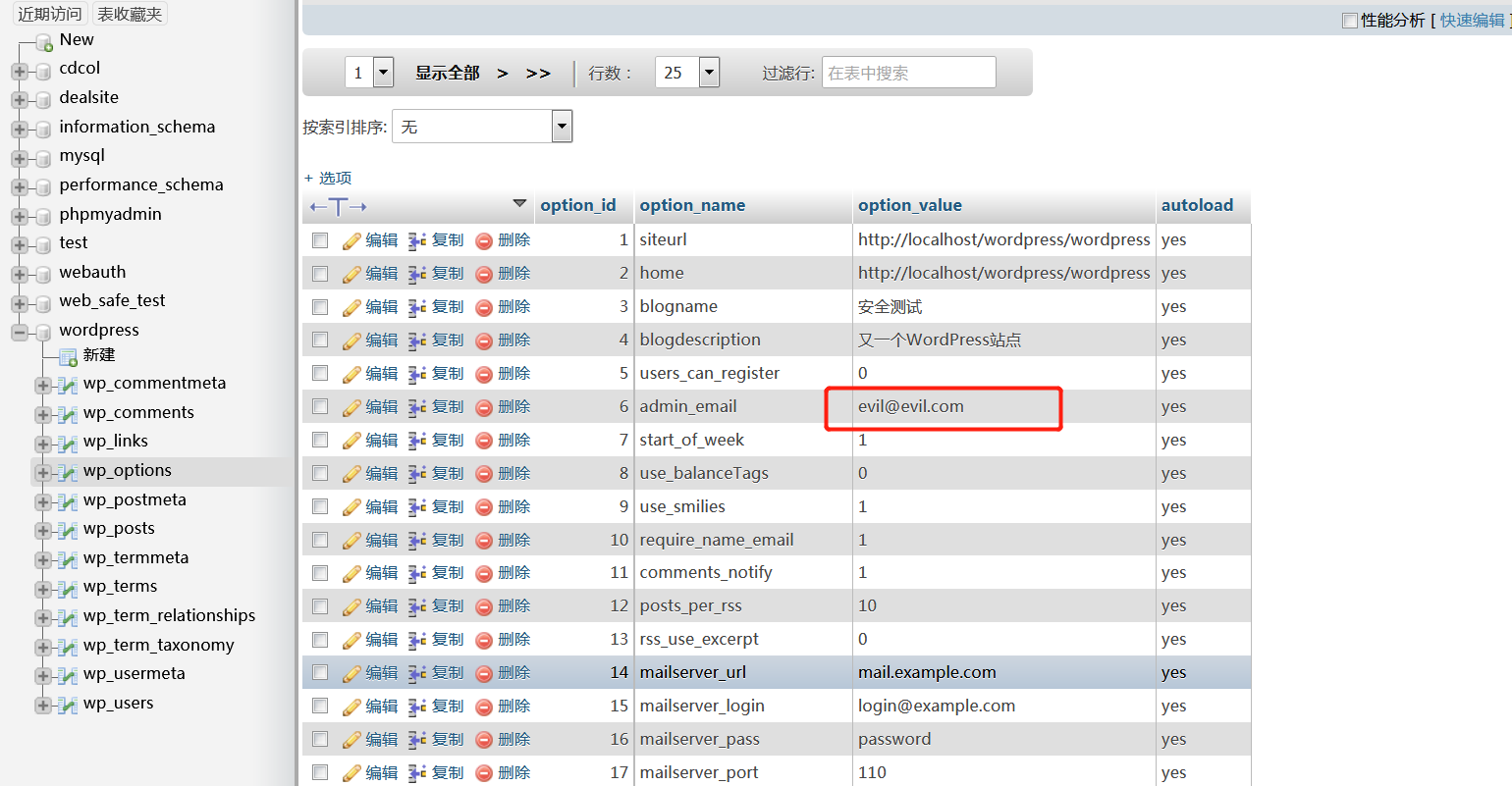The height and width of the screenshot is (786, 1512).
Task: Sort by the option_name column header
Action: (692, 205)
